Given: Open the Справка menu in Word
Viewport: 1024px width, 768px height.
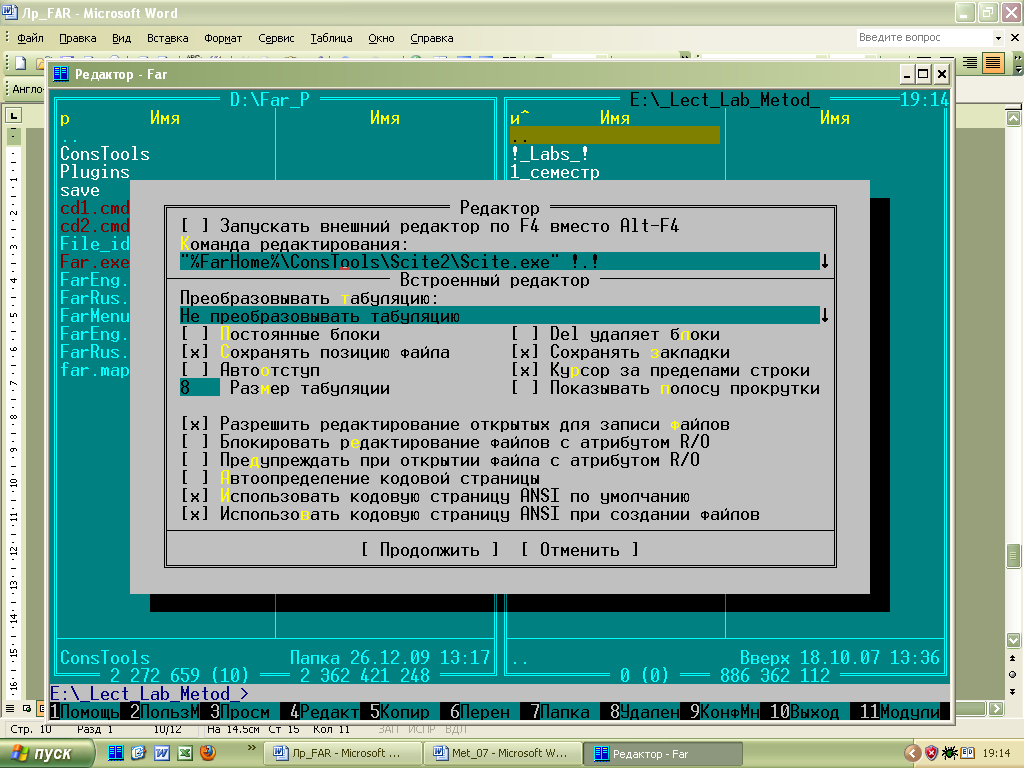Looking at the screenshot, I should point(432,38).
